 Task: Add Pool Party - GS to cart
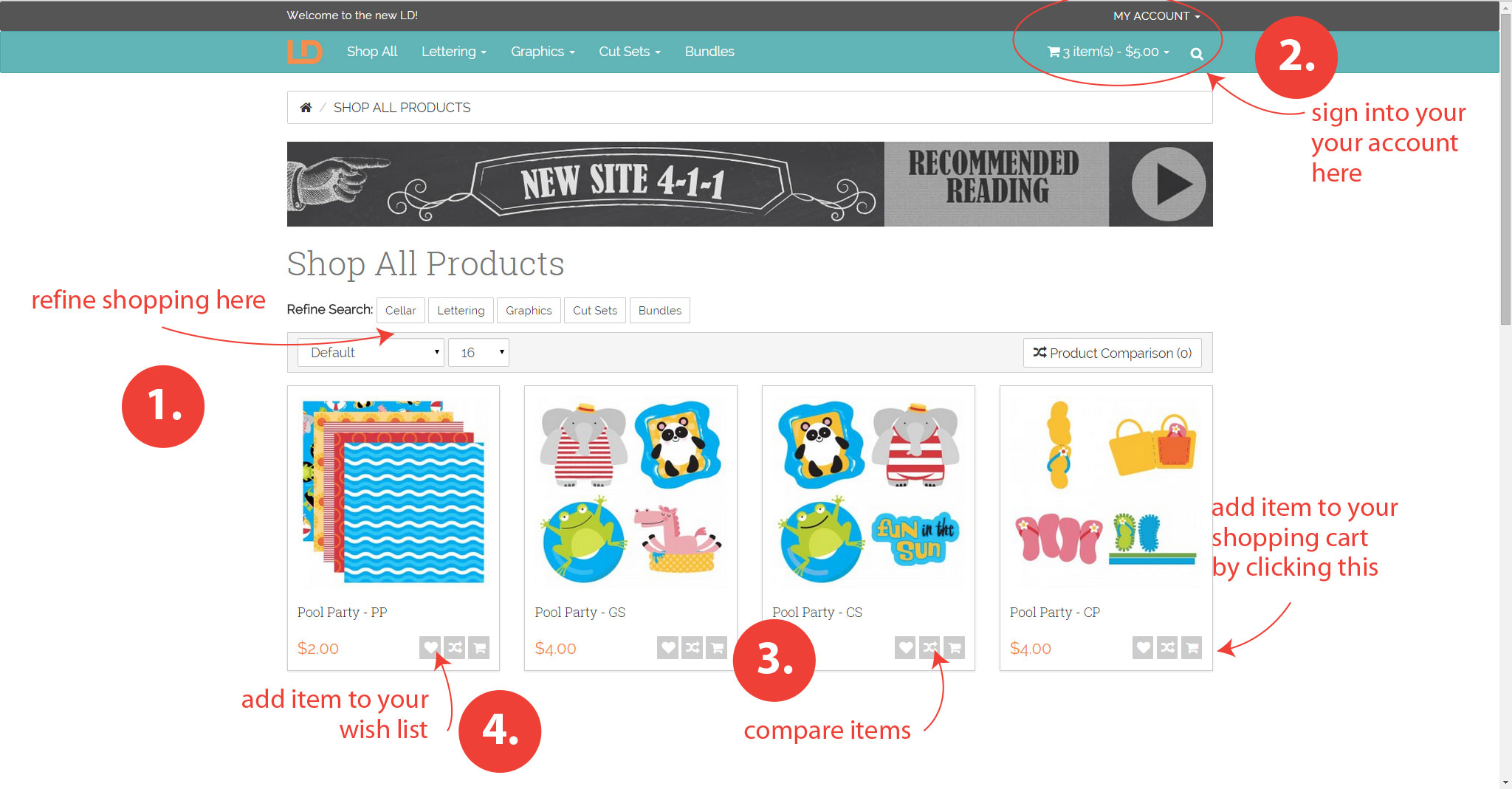click(717, 647)
